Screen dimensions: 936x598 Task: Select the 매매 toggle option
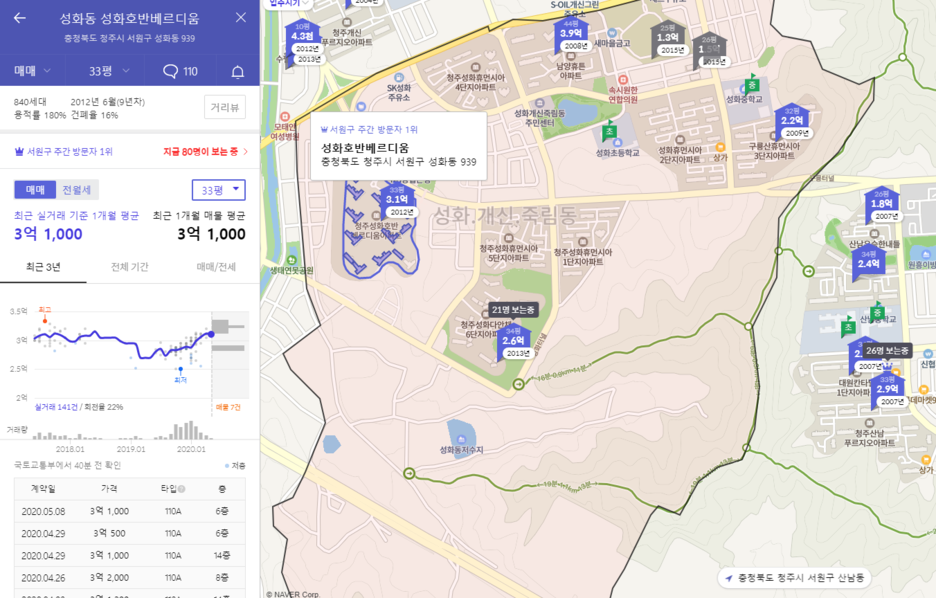click(x=35, y=190)
